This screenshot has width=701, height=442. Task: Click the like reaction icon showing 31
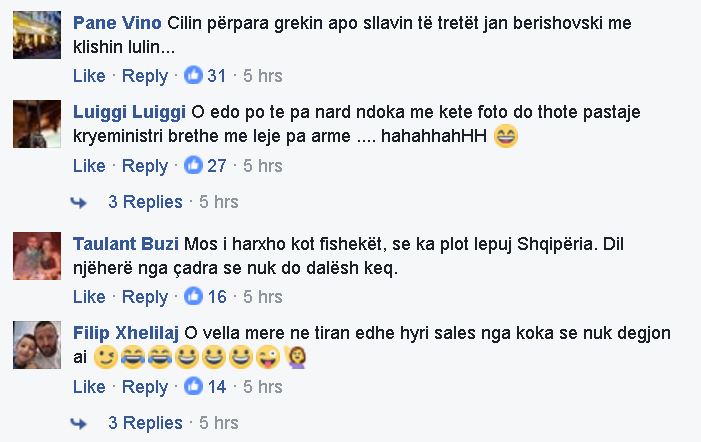click(x=194, y=75)
